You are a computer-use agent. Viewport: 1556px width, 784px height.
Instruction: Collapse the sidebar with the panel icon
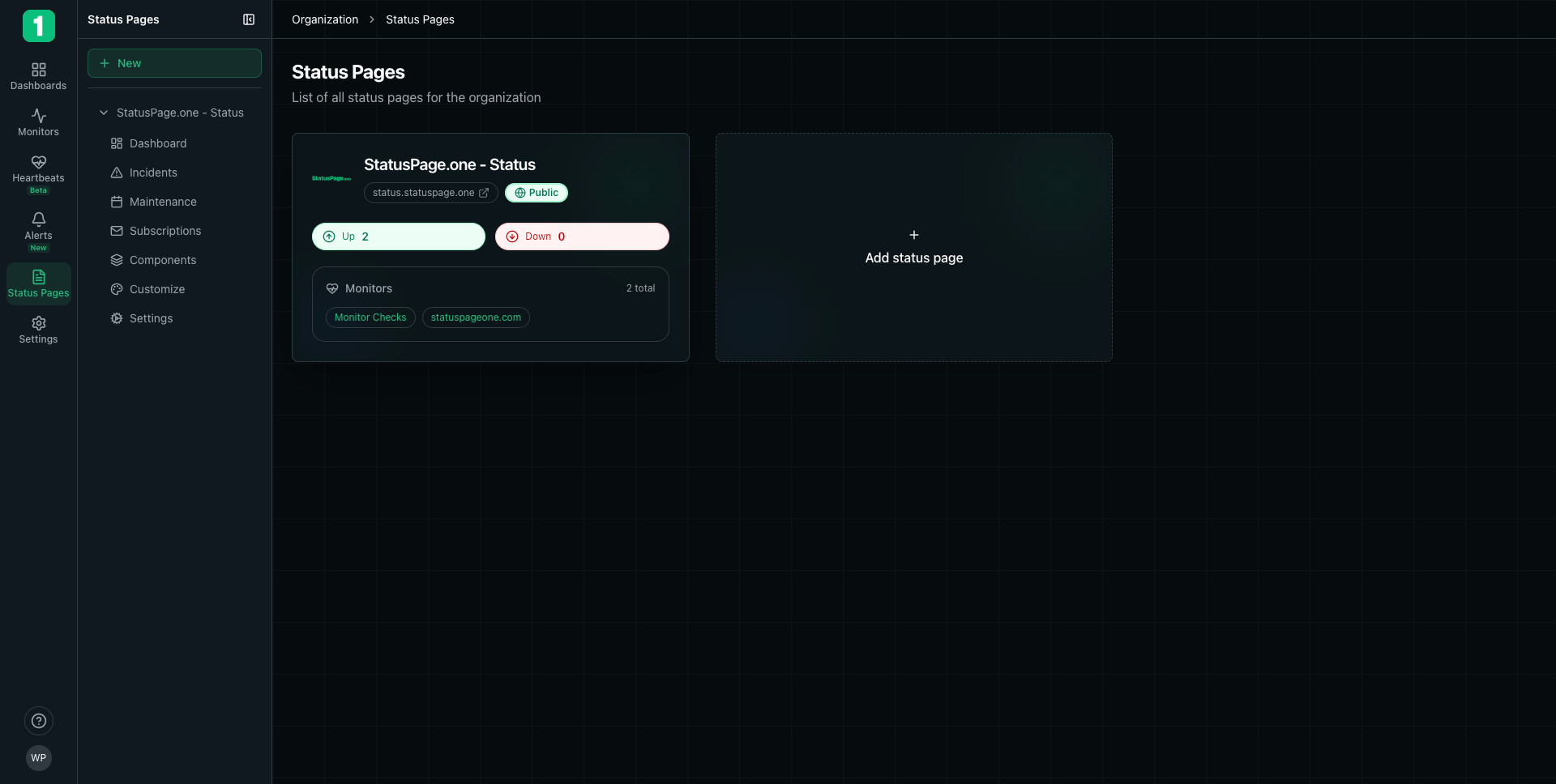click(x=249, y=19)
